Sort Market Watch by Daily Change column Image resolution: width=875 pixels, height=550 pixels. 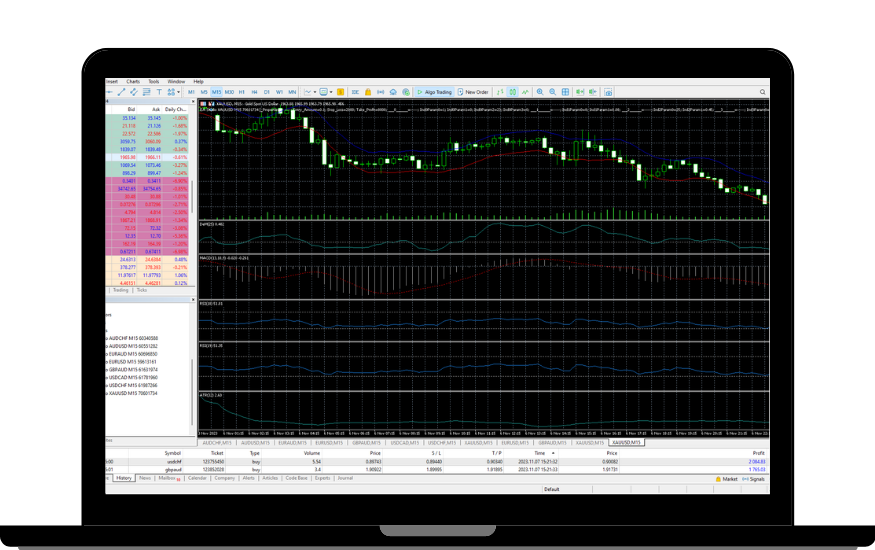(x=175, y=109)
